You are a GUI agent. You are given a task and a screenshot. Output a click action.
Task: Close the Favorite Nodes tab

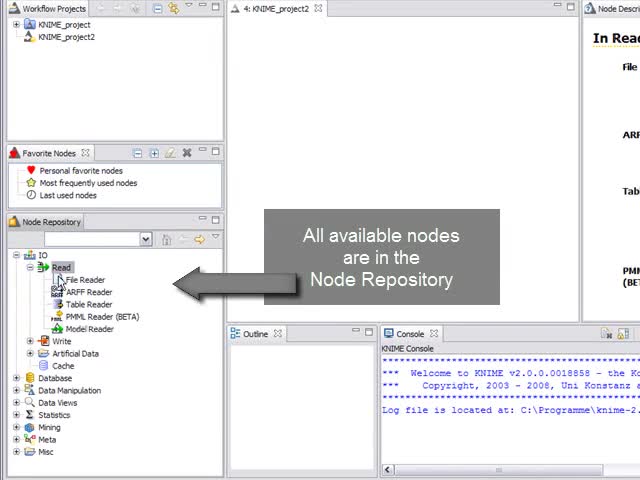click(85, 153)
